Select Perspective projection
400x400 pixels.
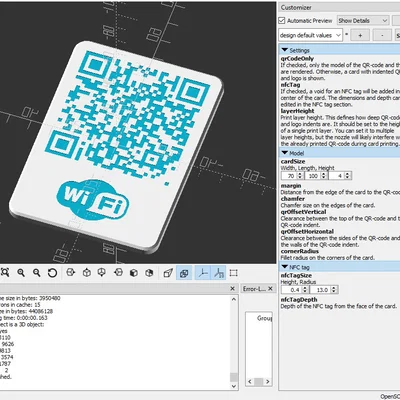(x=168, y=273)
